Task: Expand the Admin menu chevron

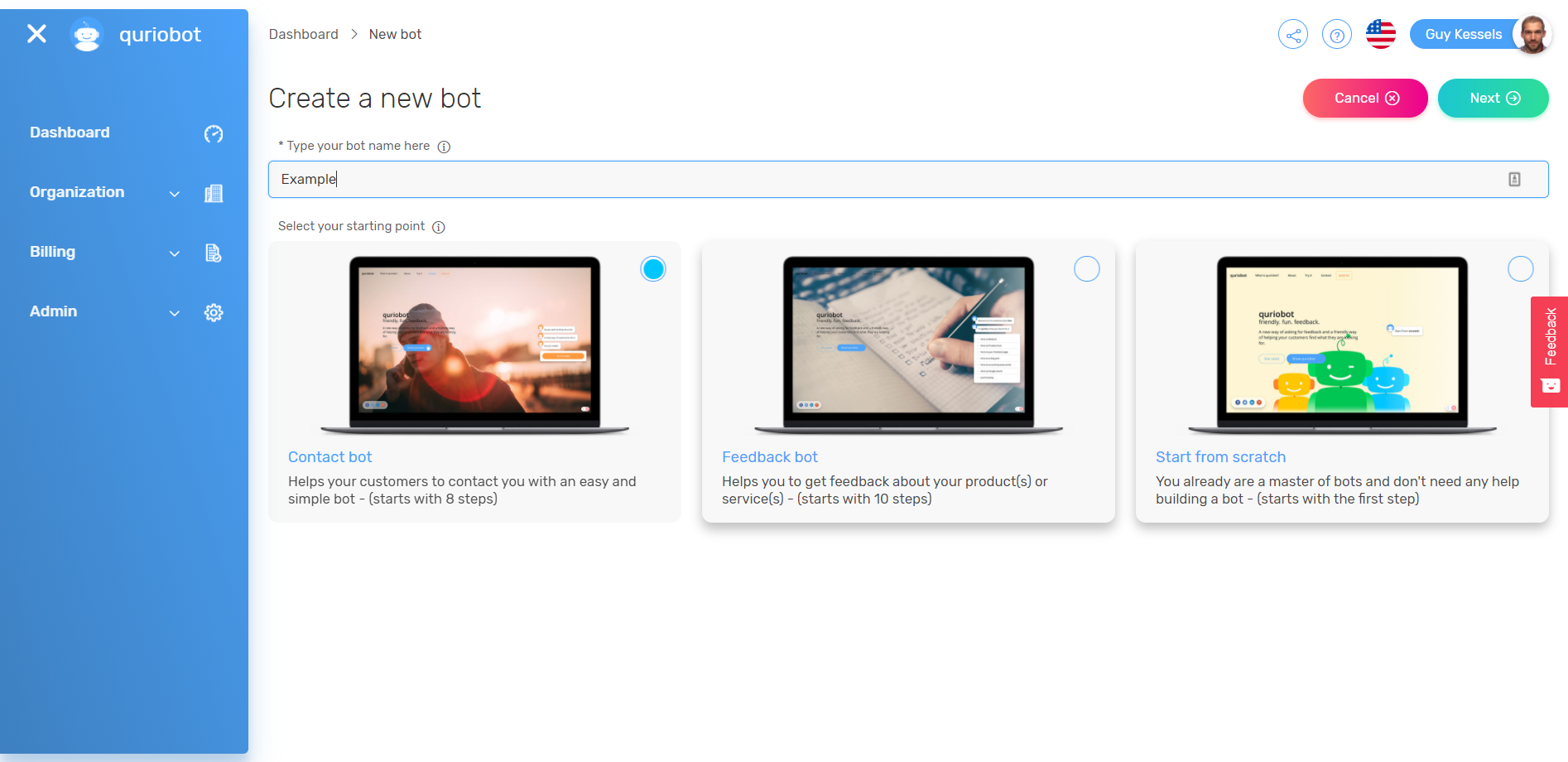Action: (175, 313)
